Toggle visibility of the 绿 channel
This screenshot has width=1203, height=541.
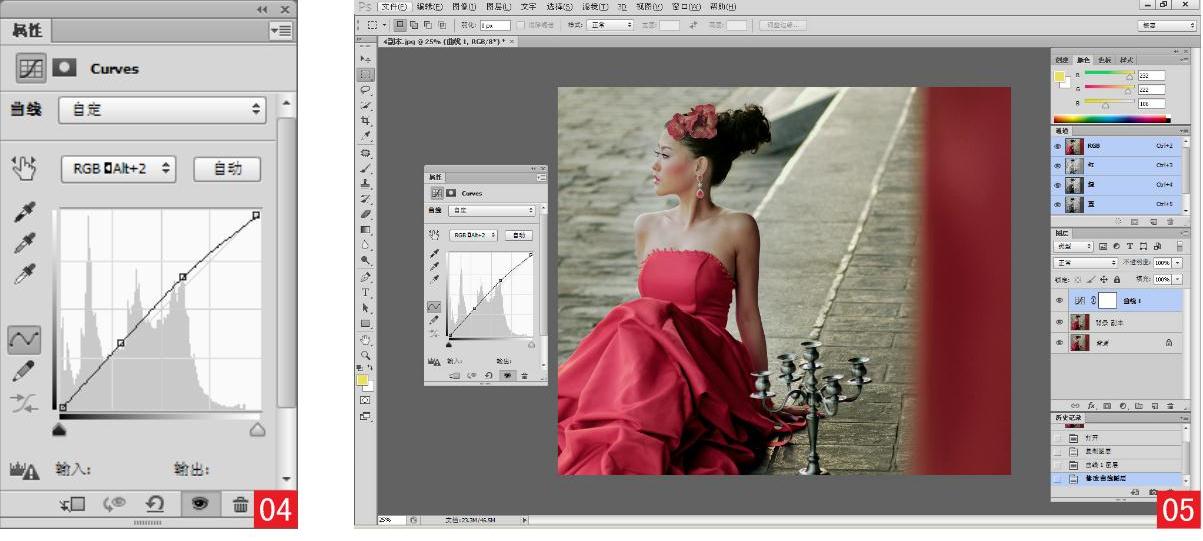click(1058, 185)
